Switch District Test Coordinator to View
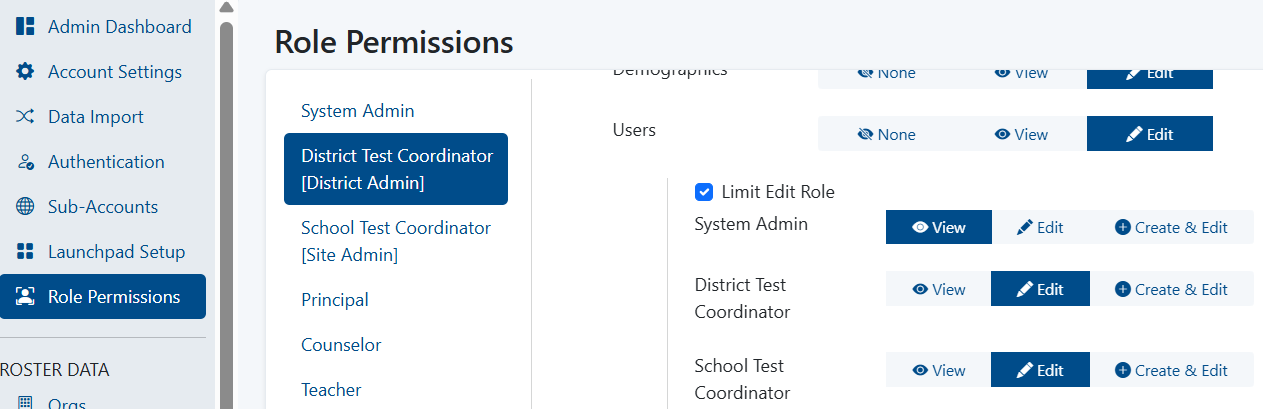Image resolution: width=1263 pixels, height=409 pixels. coord(938,289)
